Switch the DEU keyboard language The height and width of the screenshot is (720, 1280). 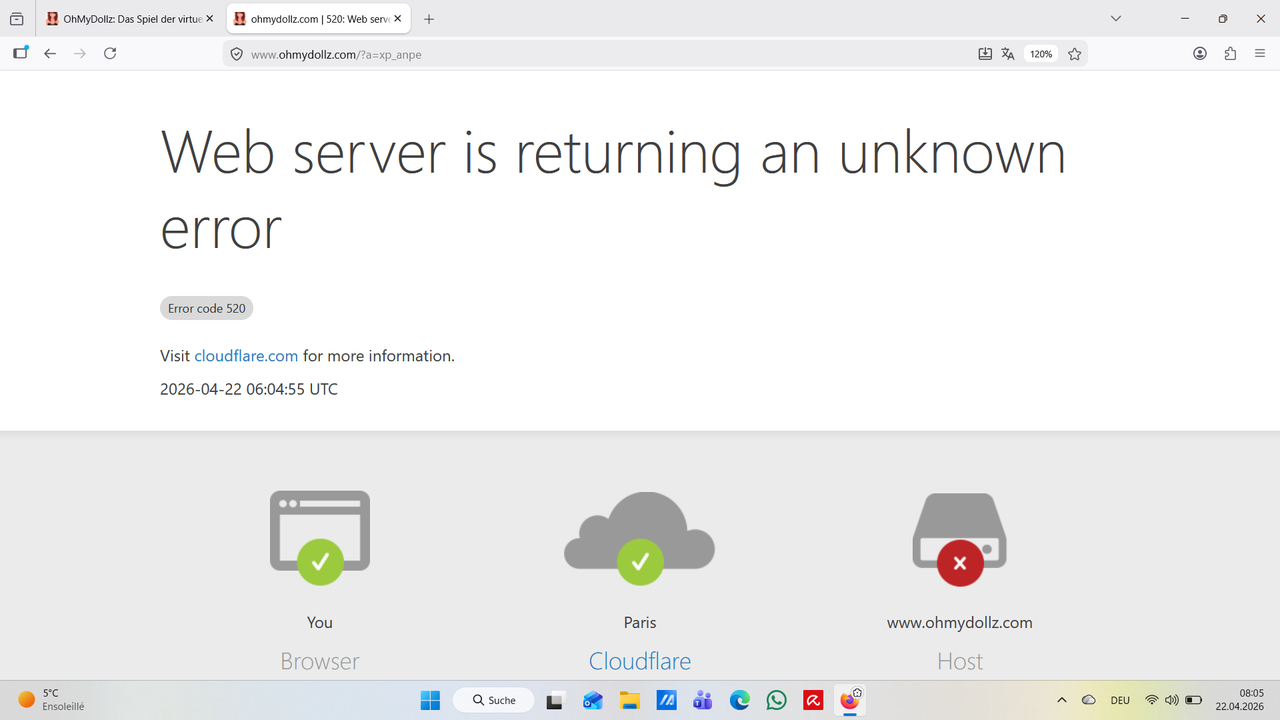coord(1120,700)
